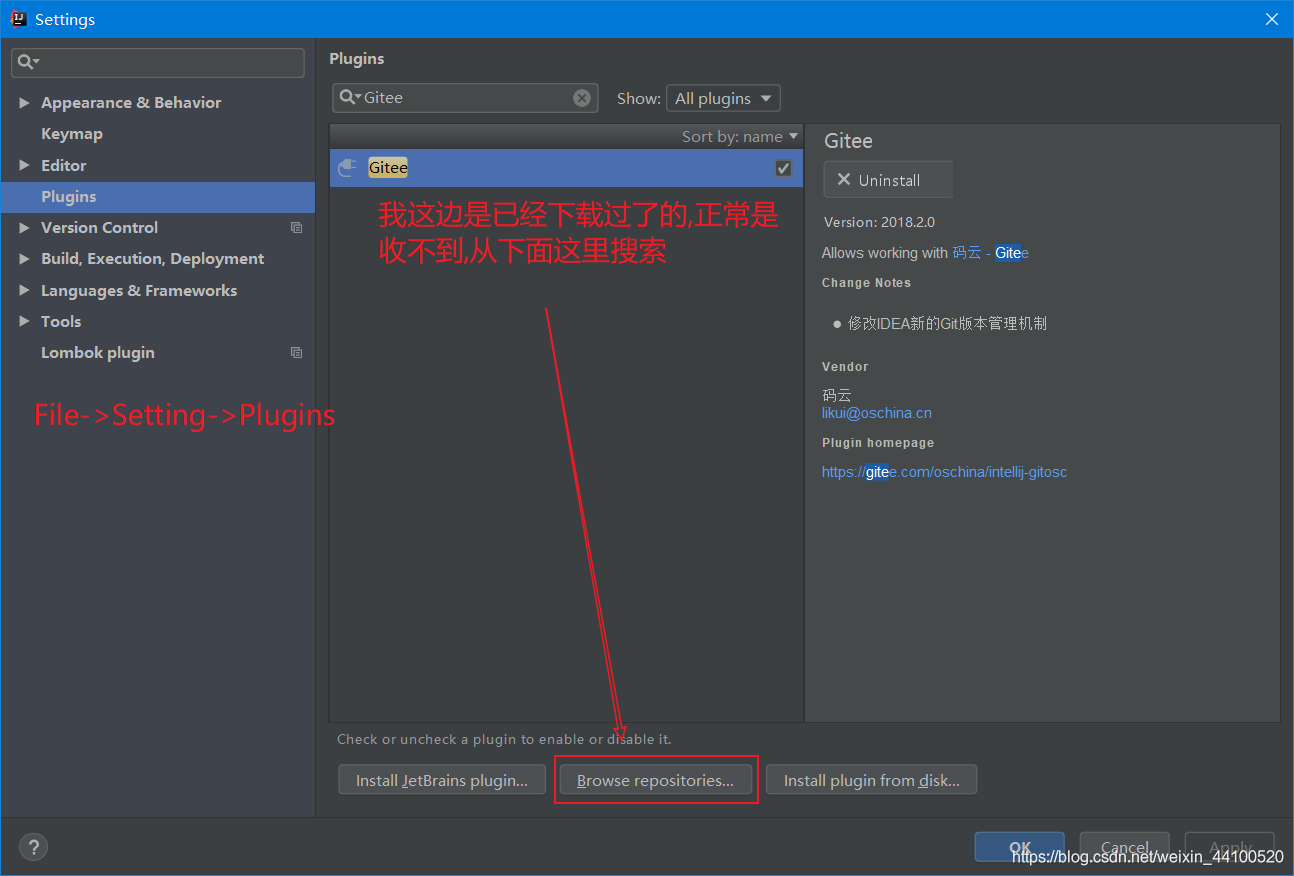Click Install JetBrains plugin button

coord(442,780)
